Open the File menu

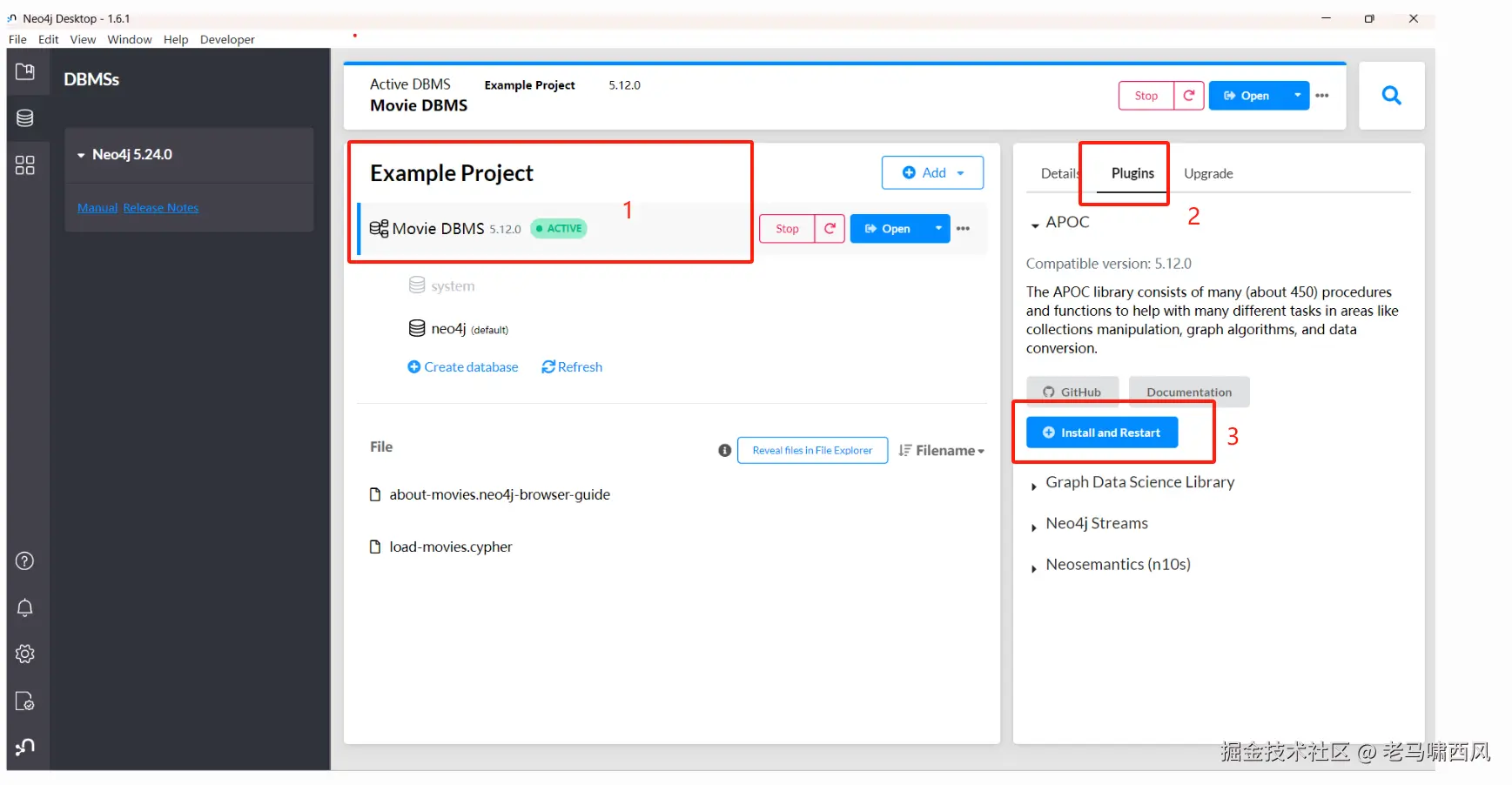click(17, 39)
